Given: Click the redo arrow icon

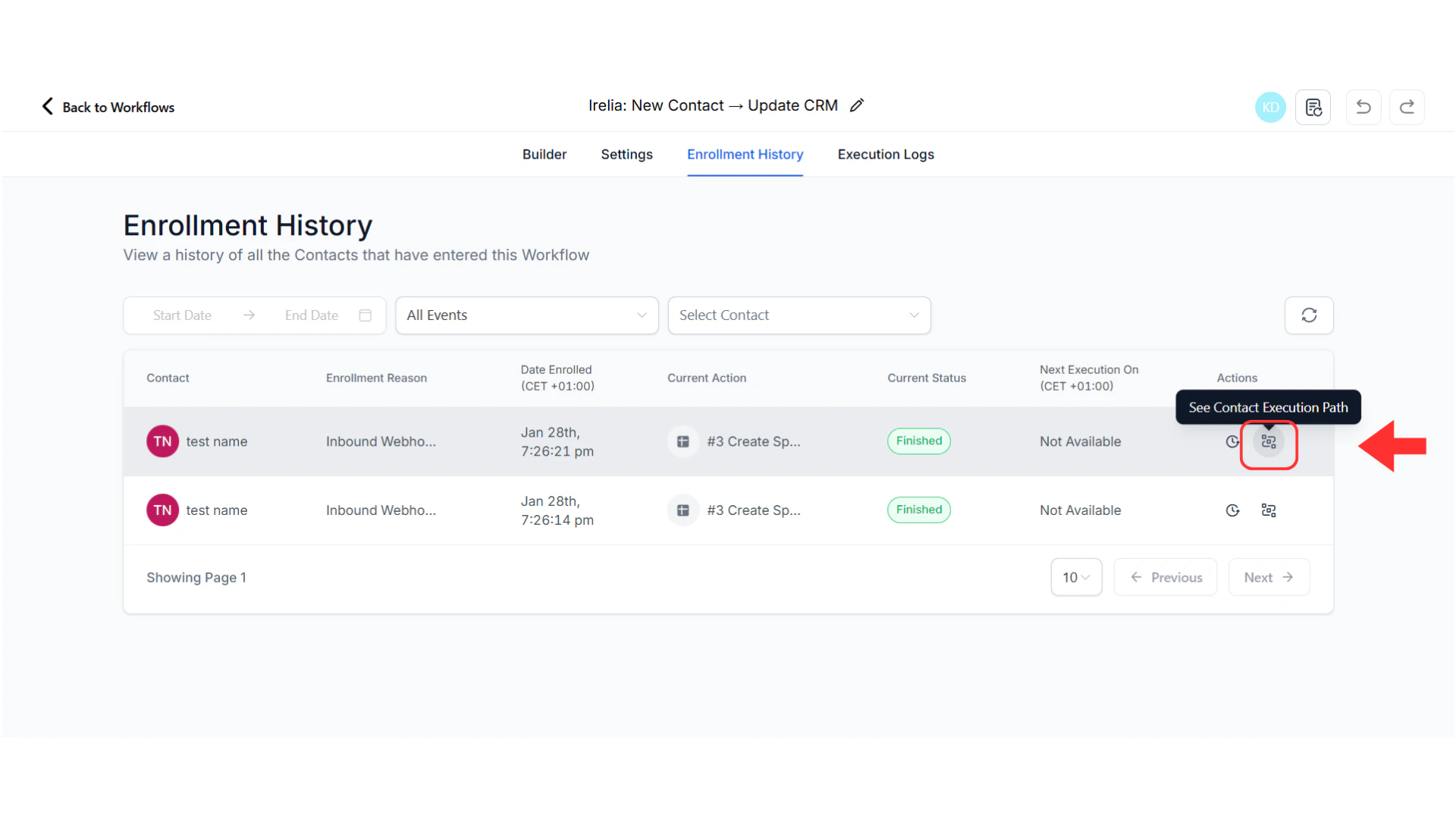Looking at the screenshot, I should tap(1407, 107).
